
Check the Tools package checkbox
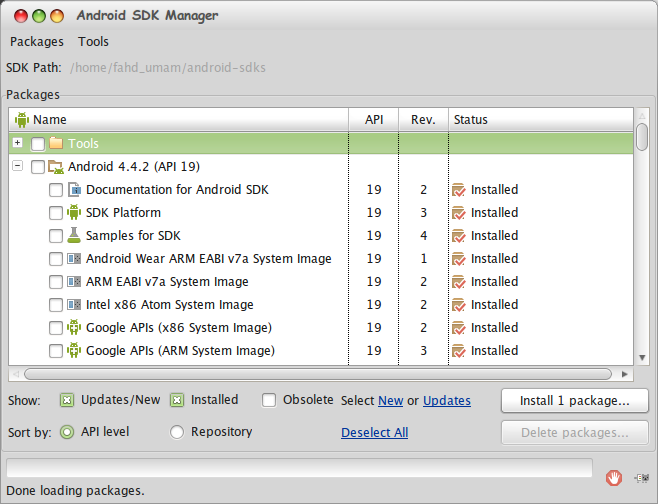tap(38, 144)
